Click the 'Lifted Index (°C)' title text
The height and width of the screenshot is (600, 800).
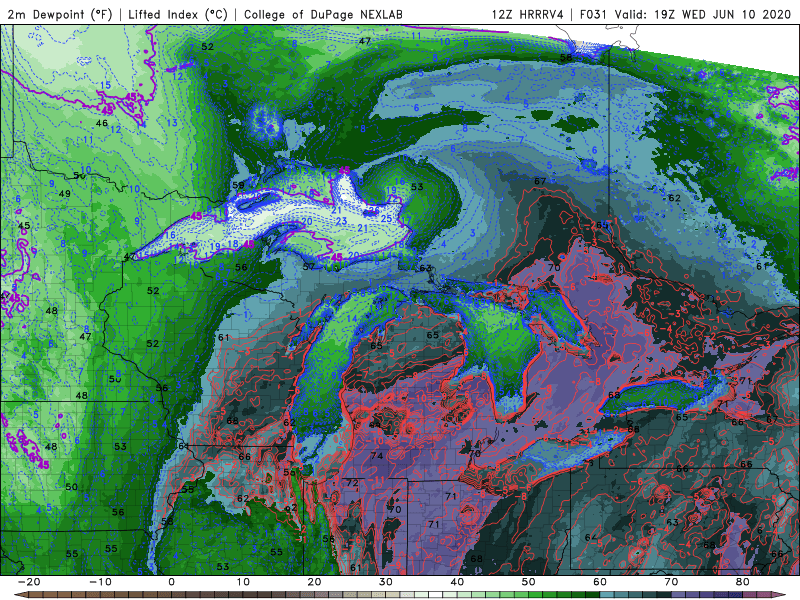178,14
